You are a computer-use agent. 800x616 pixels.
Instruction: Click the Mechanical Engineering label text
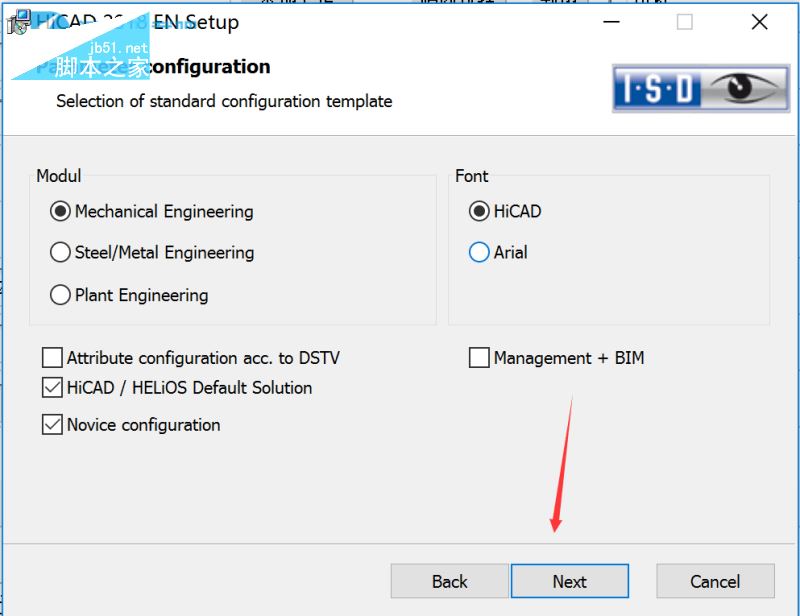pyautogui.click(x=164, y=211)
